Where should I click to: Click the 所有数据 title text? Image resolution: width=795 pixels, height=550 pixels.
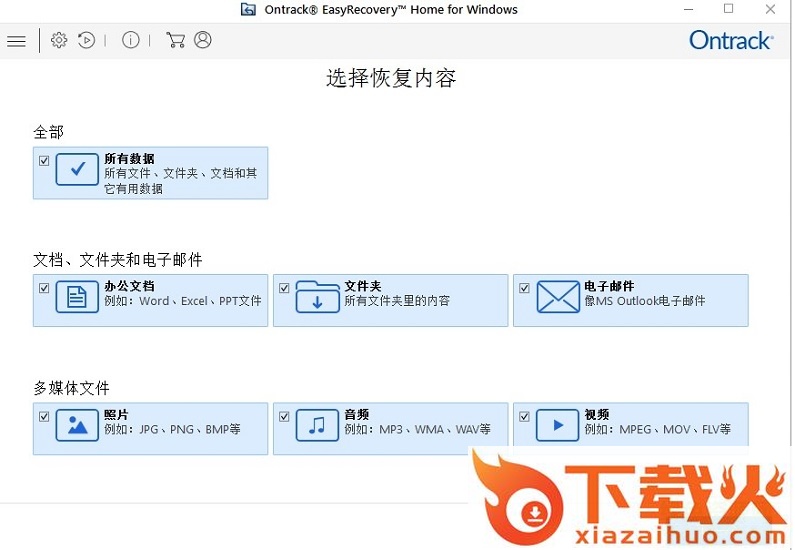click(129, 159)
